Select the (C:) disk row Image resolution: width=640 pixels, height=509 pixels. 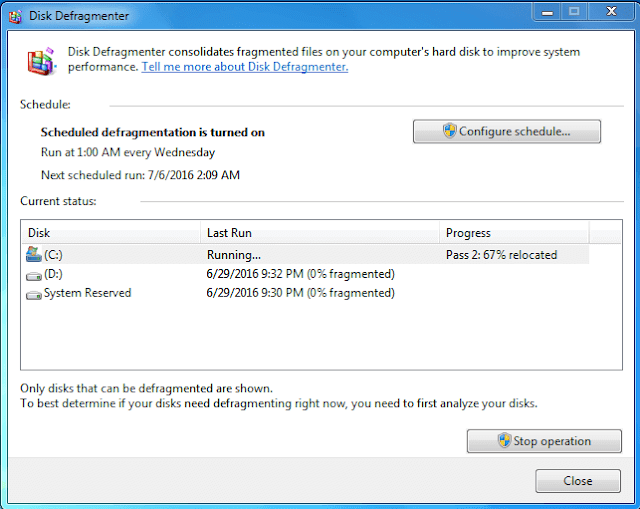click(x=120, y=255)
